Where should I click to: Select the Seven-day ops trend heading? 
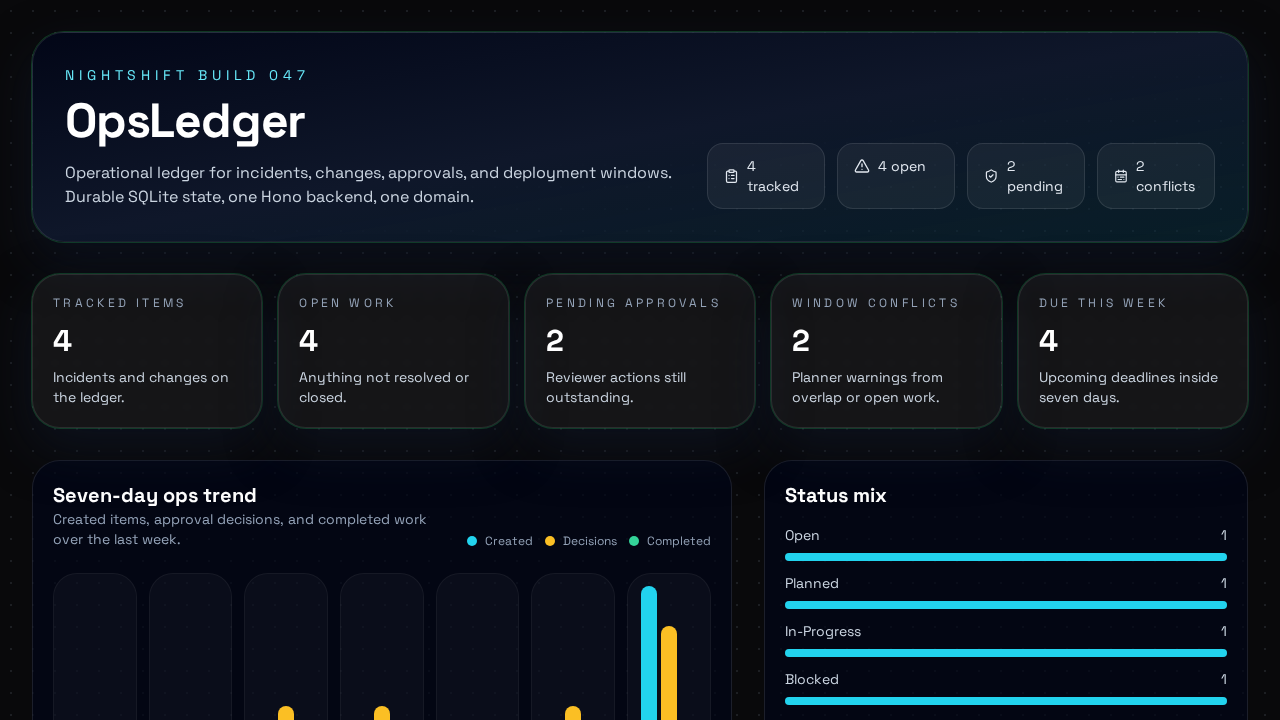click(x=154, y=495)
